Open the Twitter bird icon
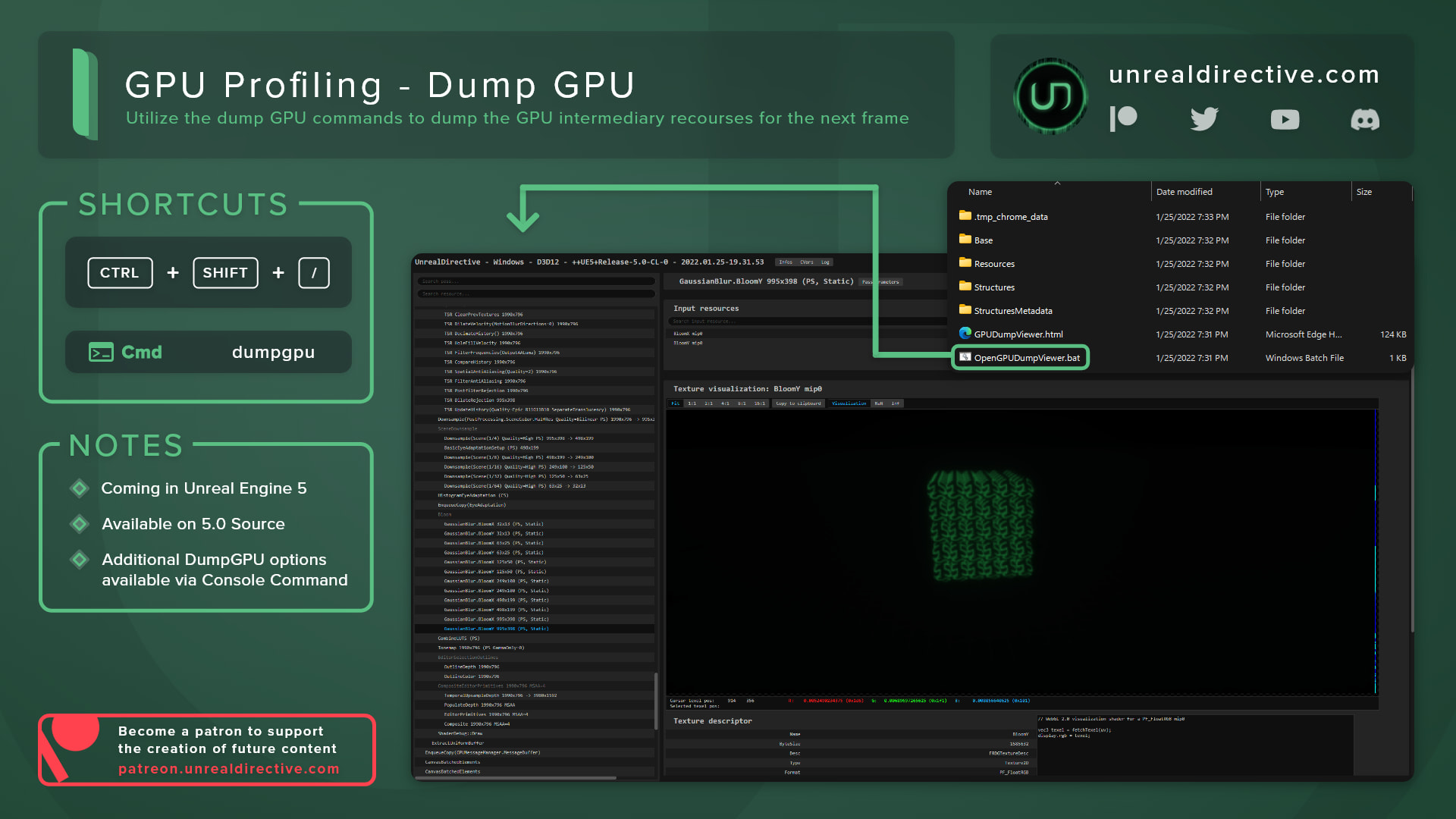This screenshot has height=819, width=1456. point(1204,119)
